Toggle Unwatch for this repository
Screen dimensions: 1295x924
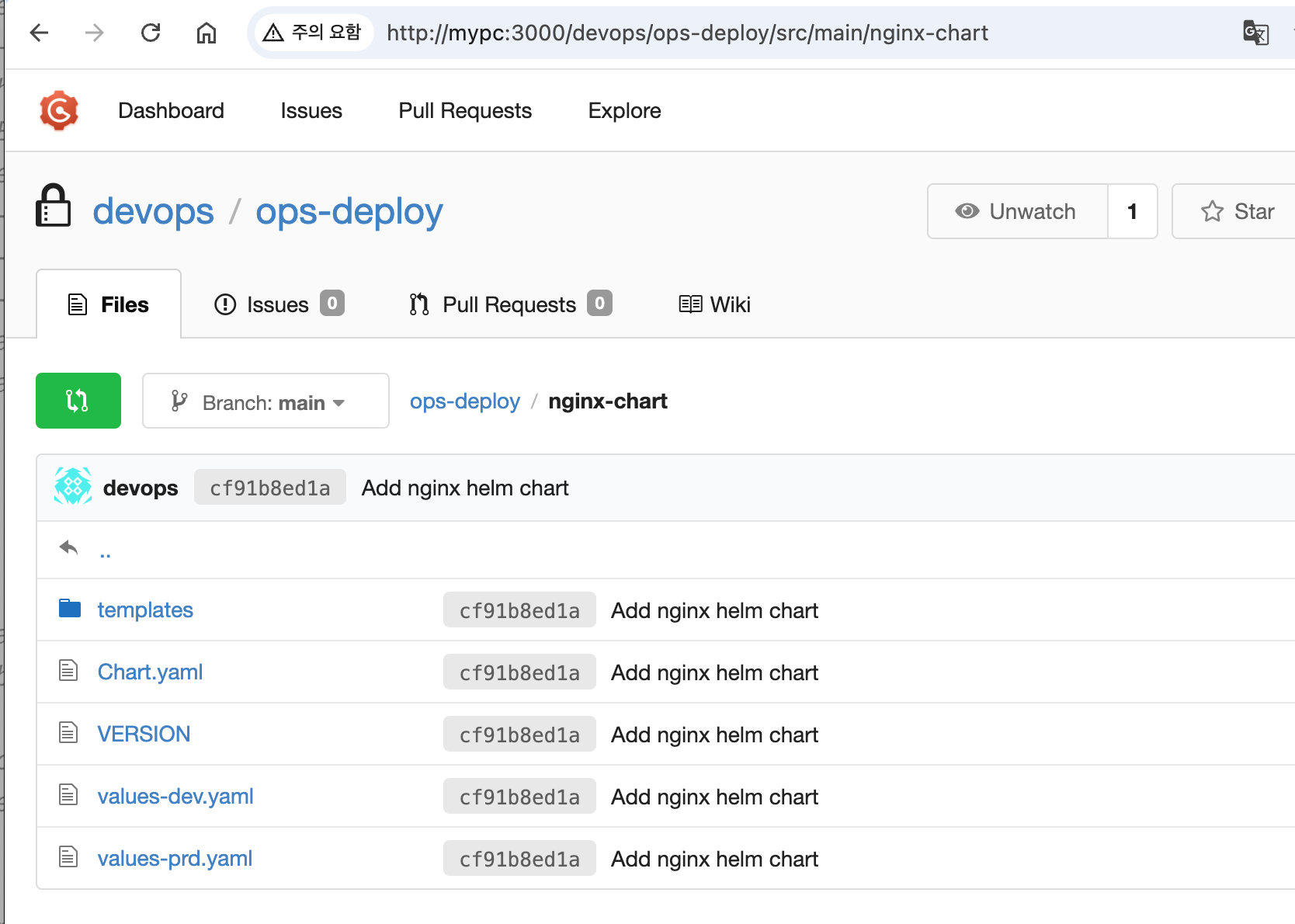pyautogui.click(x=1018, y=211)
